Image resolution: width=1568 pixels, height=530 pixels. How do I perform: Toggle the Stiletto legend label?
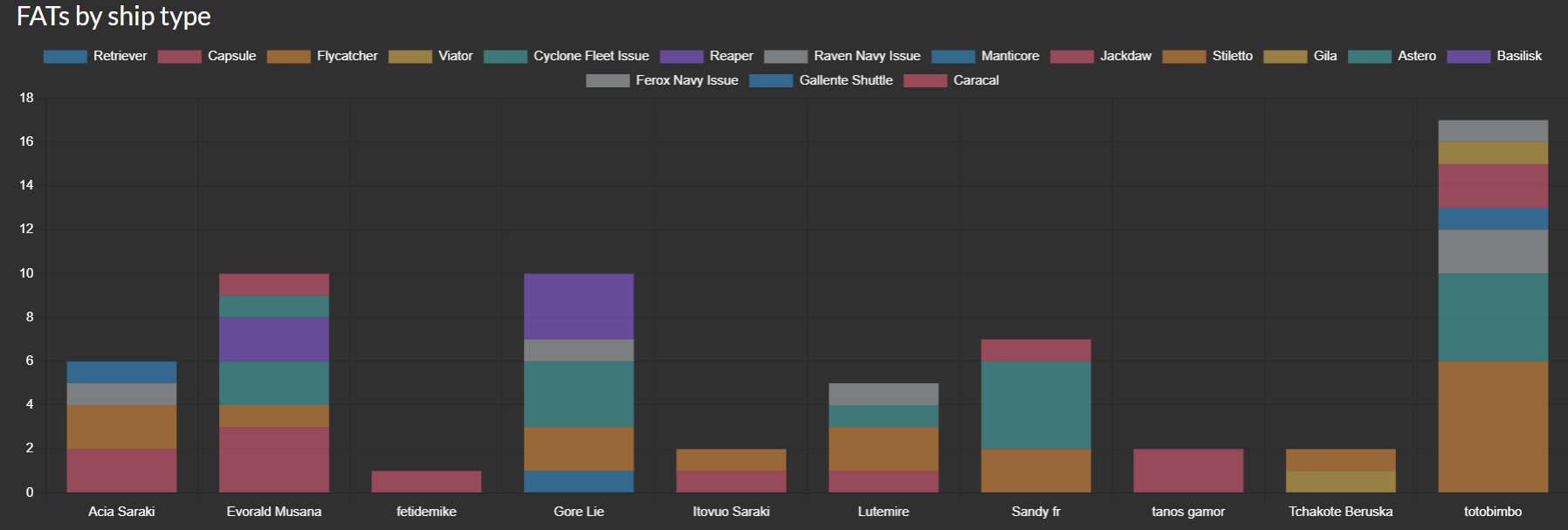pos(1231,56)
